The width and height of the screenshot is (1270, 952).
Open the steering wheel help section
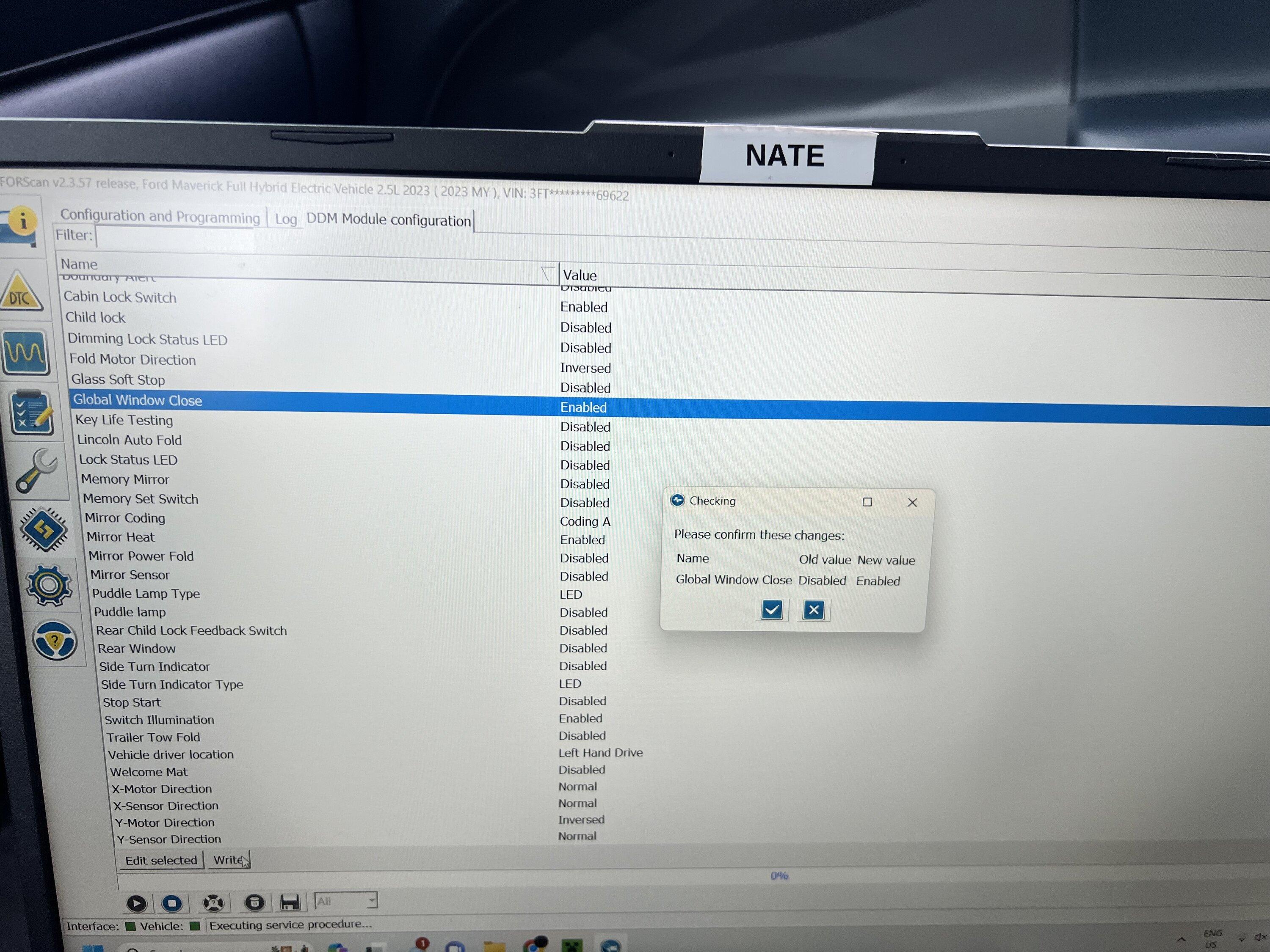click(55, 640)
